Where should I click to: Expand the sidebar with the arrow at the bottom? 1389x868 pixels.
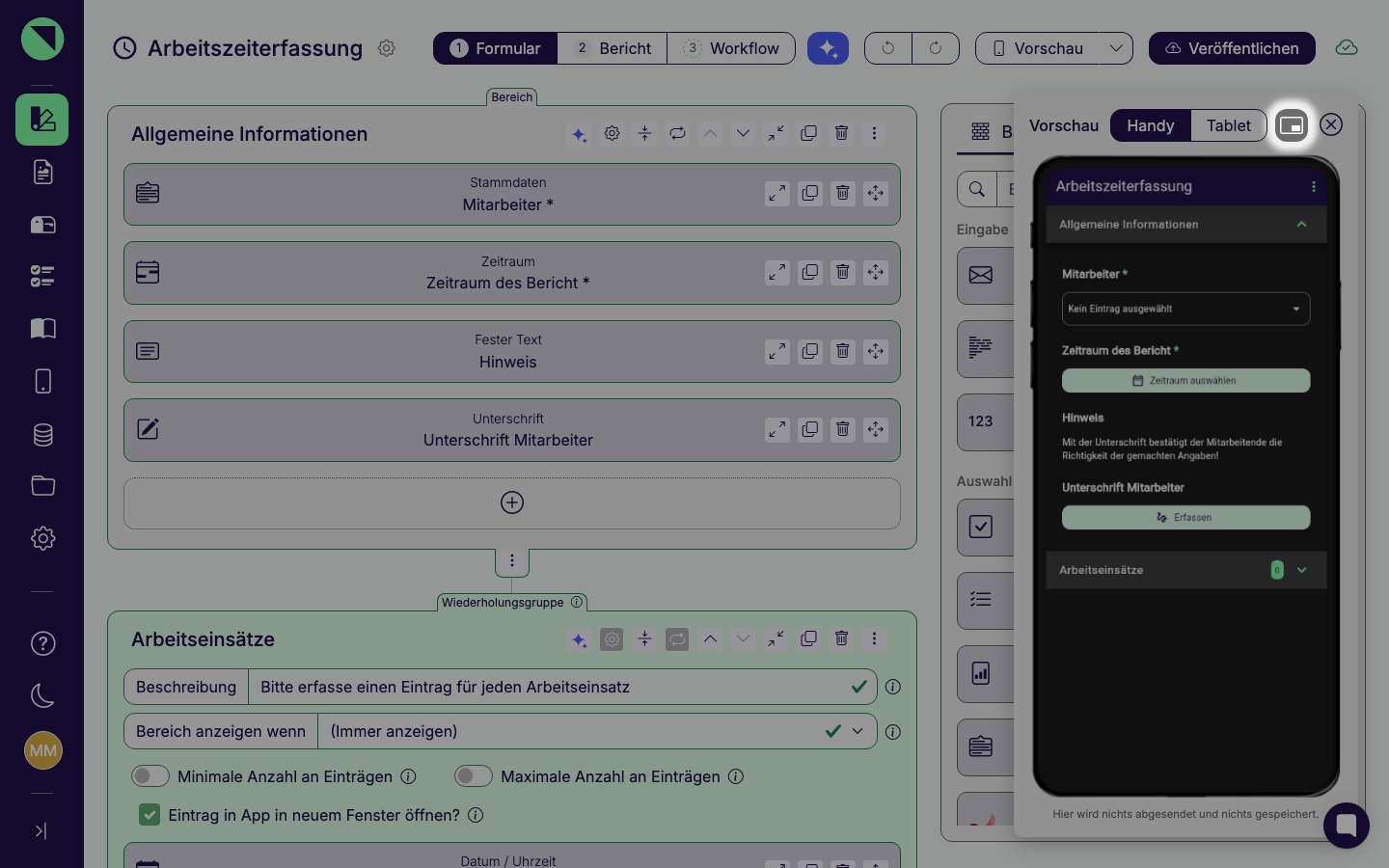point(41,830)
